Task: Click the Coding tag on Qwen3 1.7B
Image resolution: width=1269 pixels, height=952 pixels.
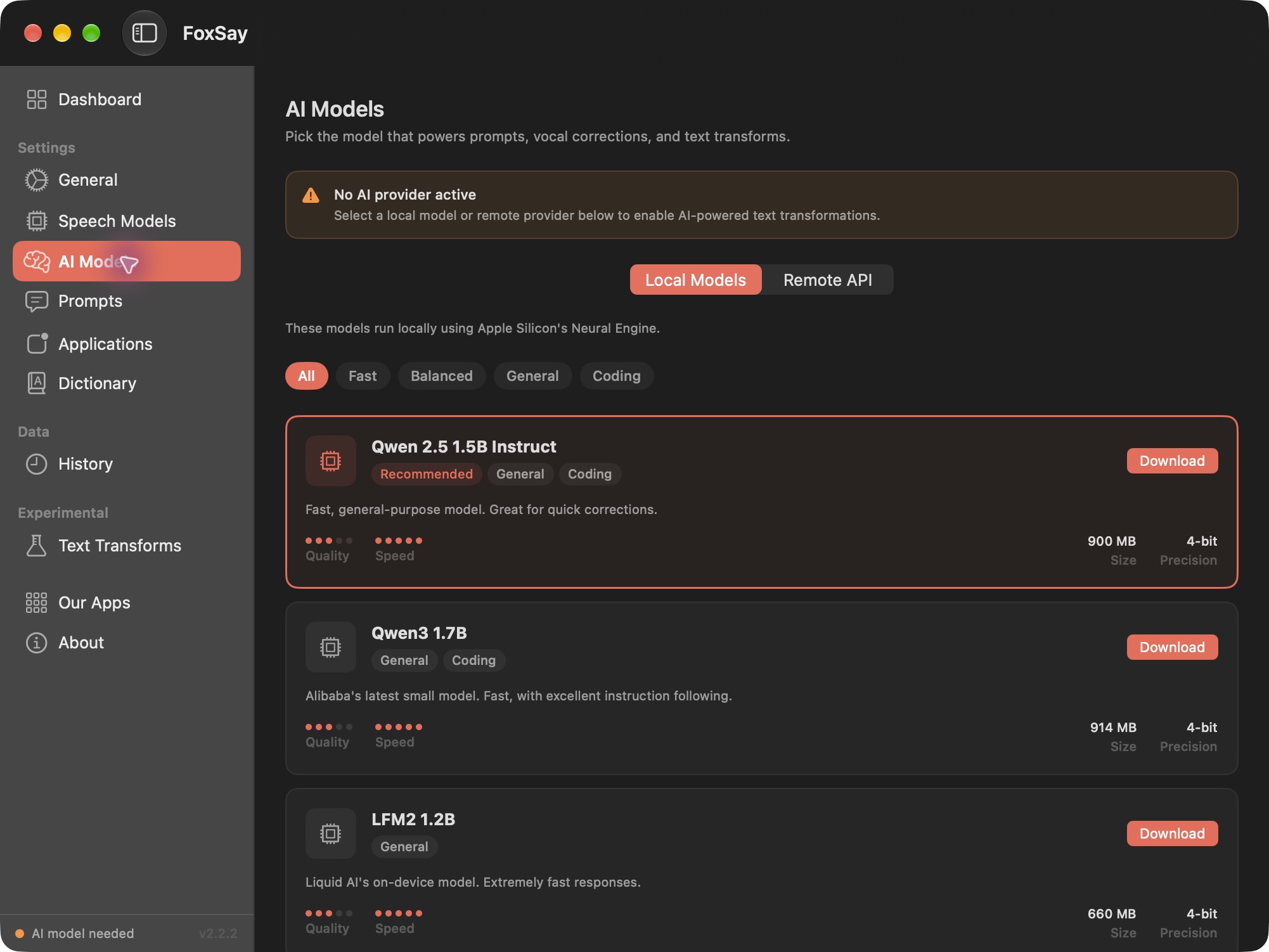Action: coord(474,660)
